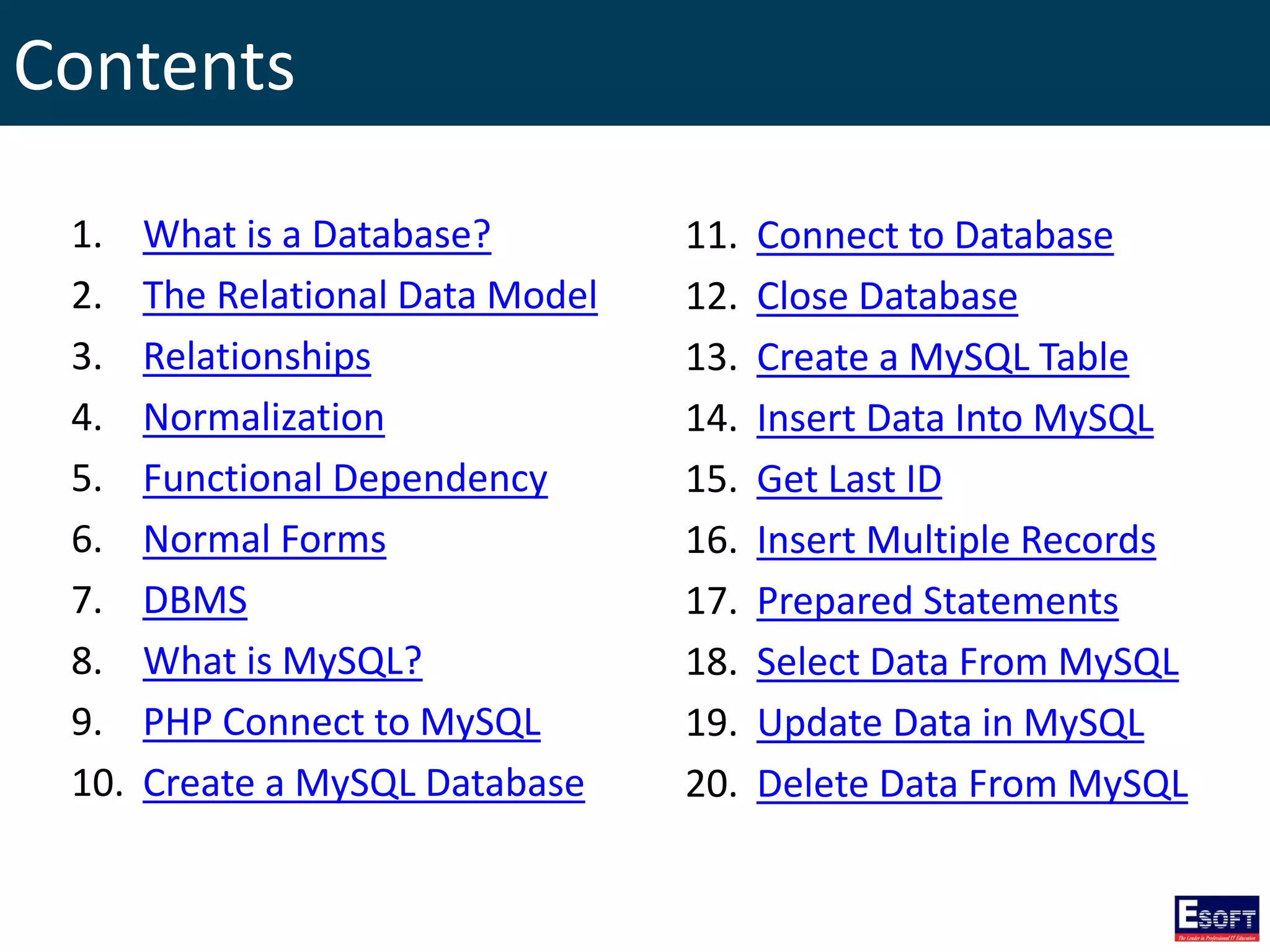Go to 'The Relational Data Model' section
1270x952 pixels.
370,296
